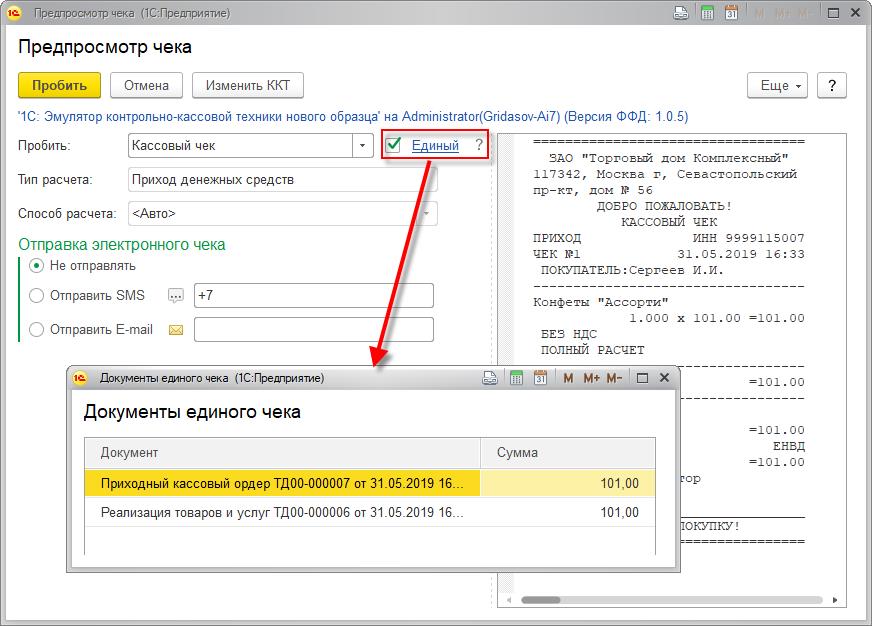Uncheck the Единый checkbox
Viewport: 872px width, 626px height.
pos(393,145)
